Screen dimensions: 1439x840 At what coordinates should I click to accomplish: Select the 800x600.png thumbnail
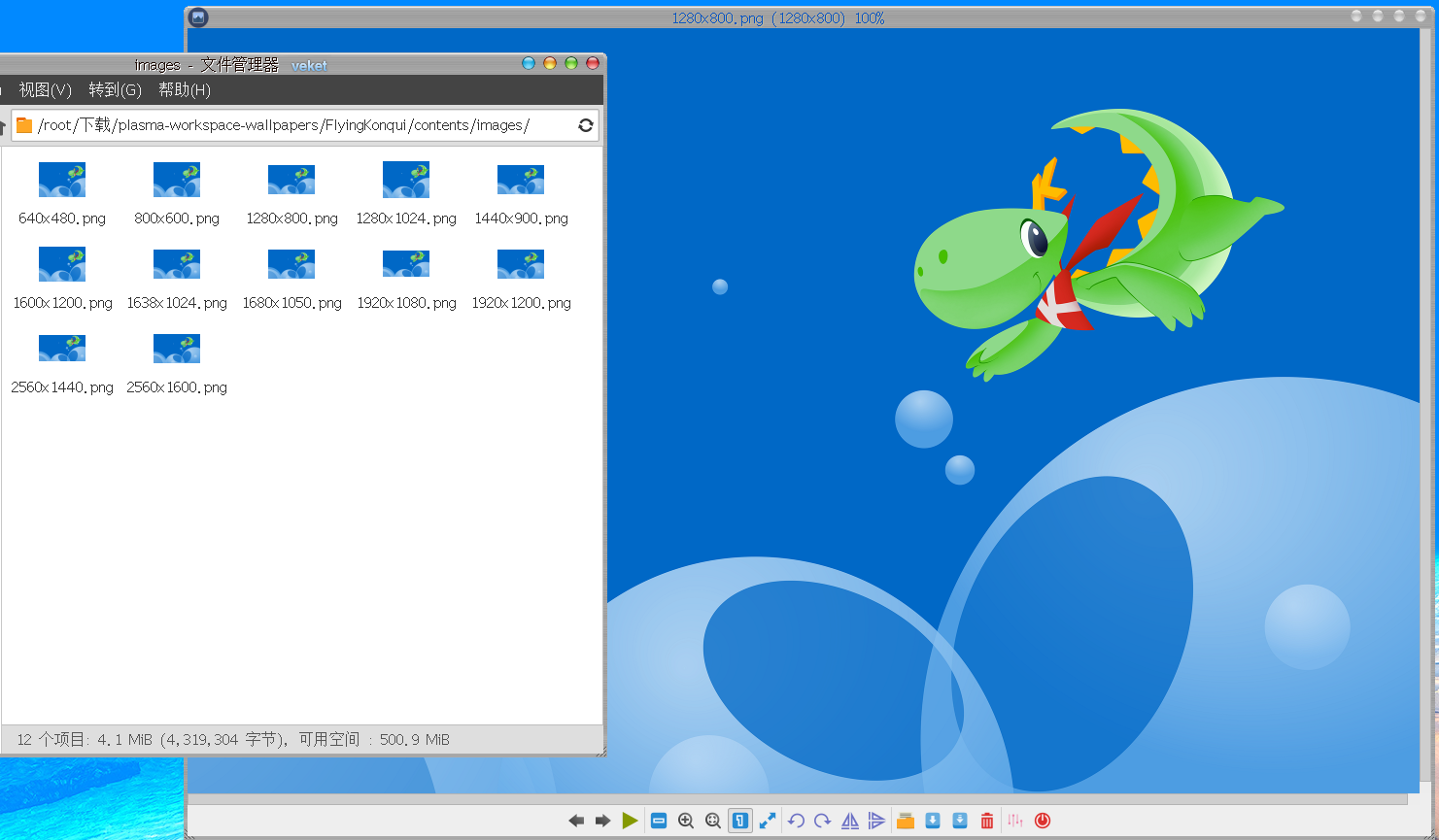(x=177, y=180)
